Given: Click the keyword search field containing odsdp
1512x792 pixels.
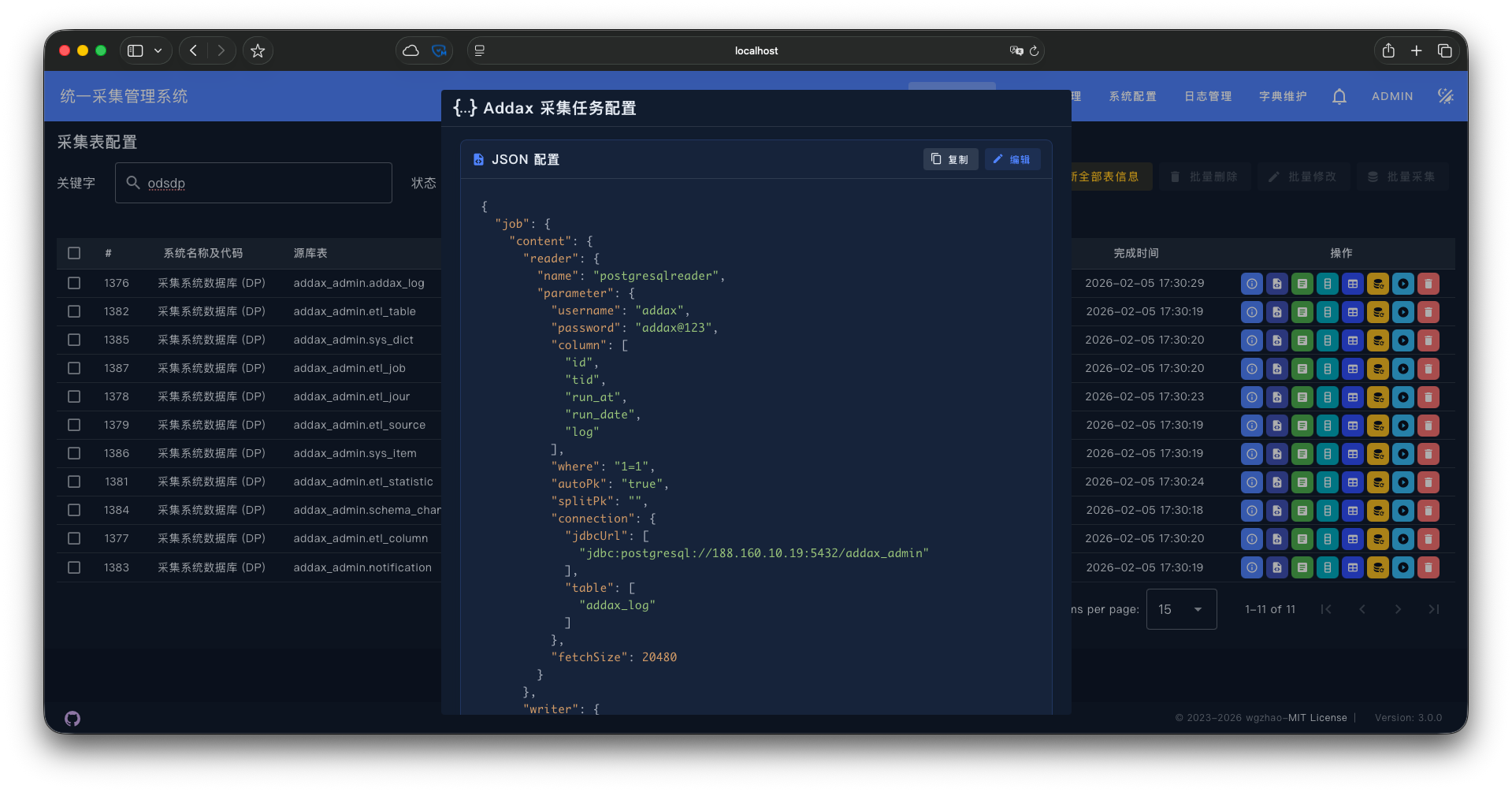Looking at the screenshot, I should [x=254, y=183].
